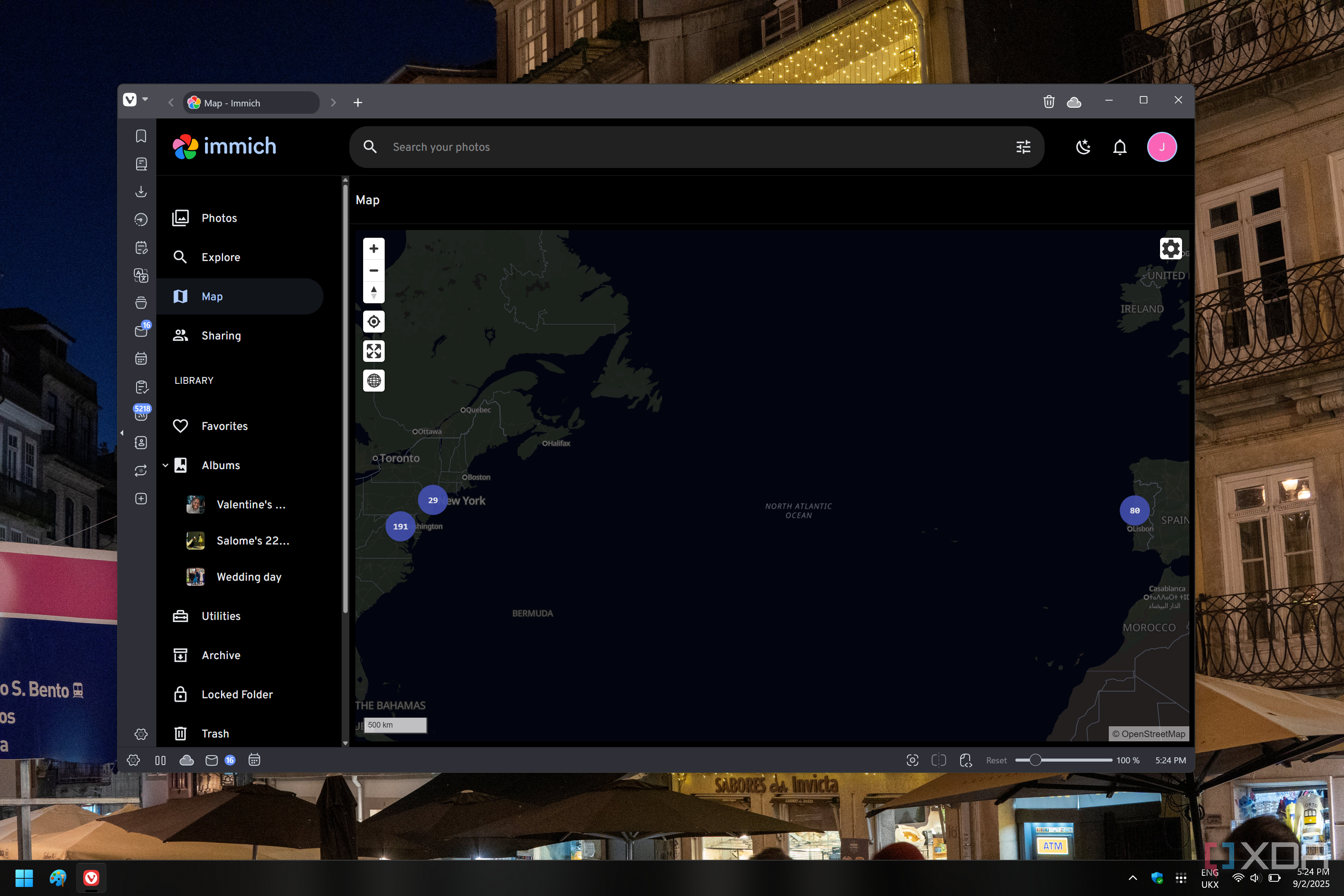1344x896 pixels.
Task: Zoom in on the map with plus button
Action: pos(374,249)
